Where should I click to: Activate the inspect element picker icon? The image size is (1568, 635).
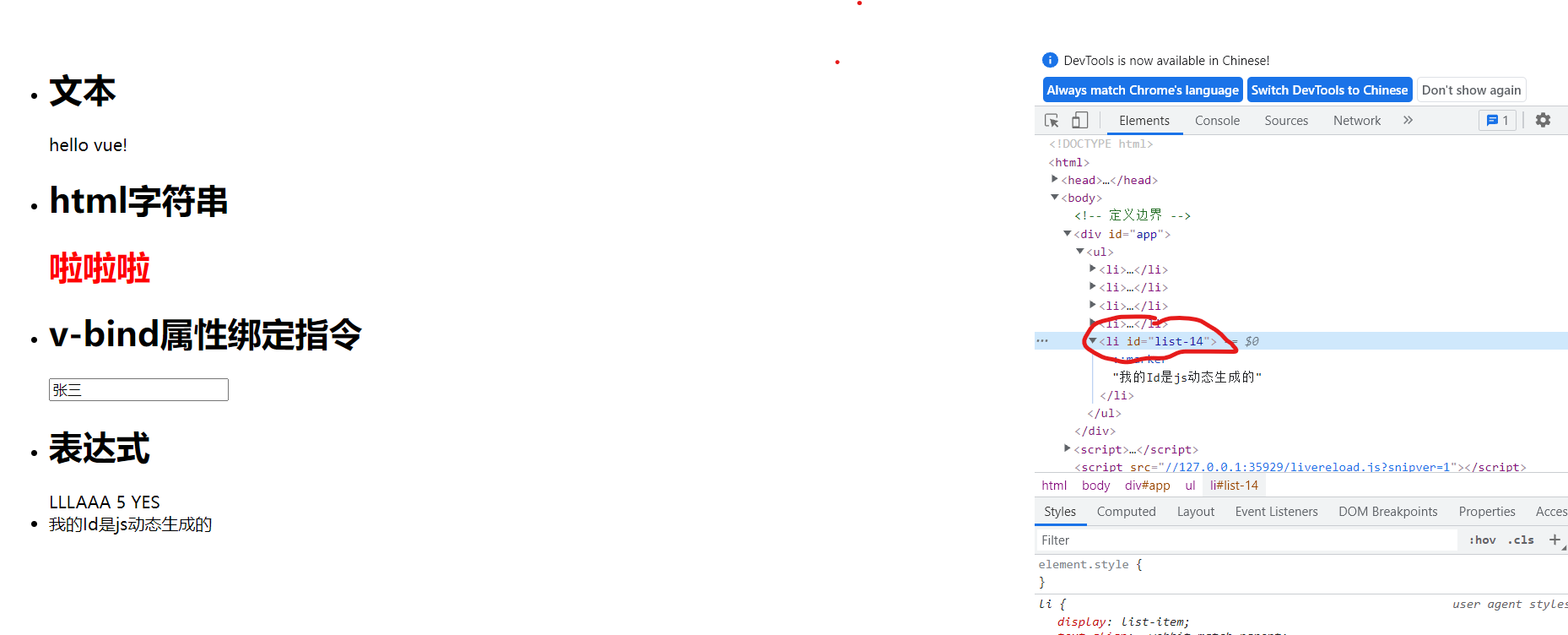(1052, 121)
